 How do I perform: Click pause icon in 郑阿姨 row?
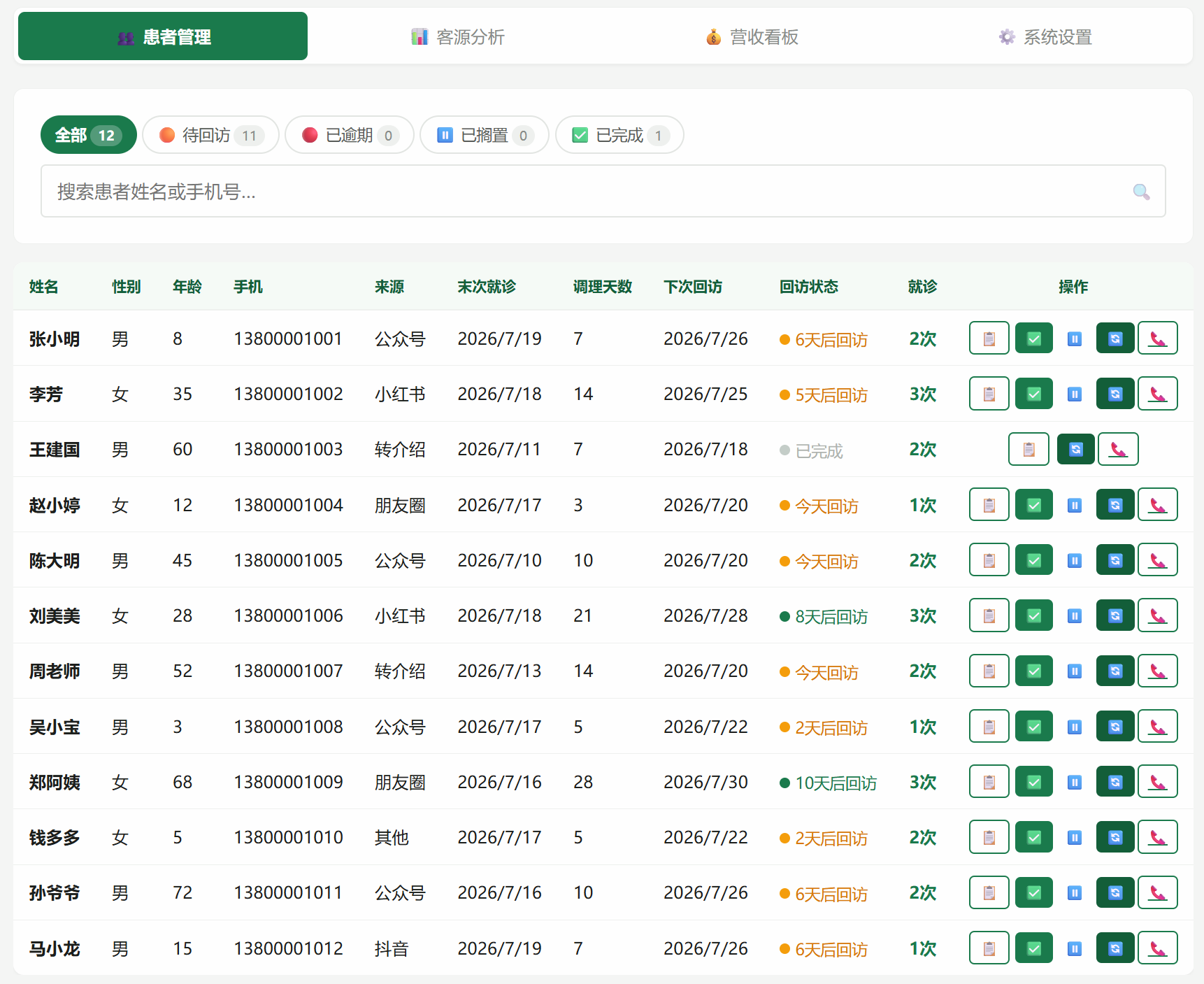click(x=1075, y=782)
